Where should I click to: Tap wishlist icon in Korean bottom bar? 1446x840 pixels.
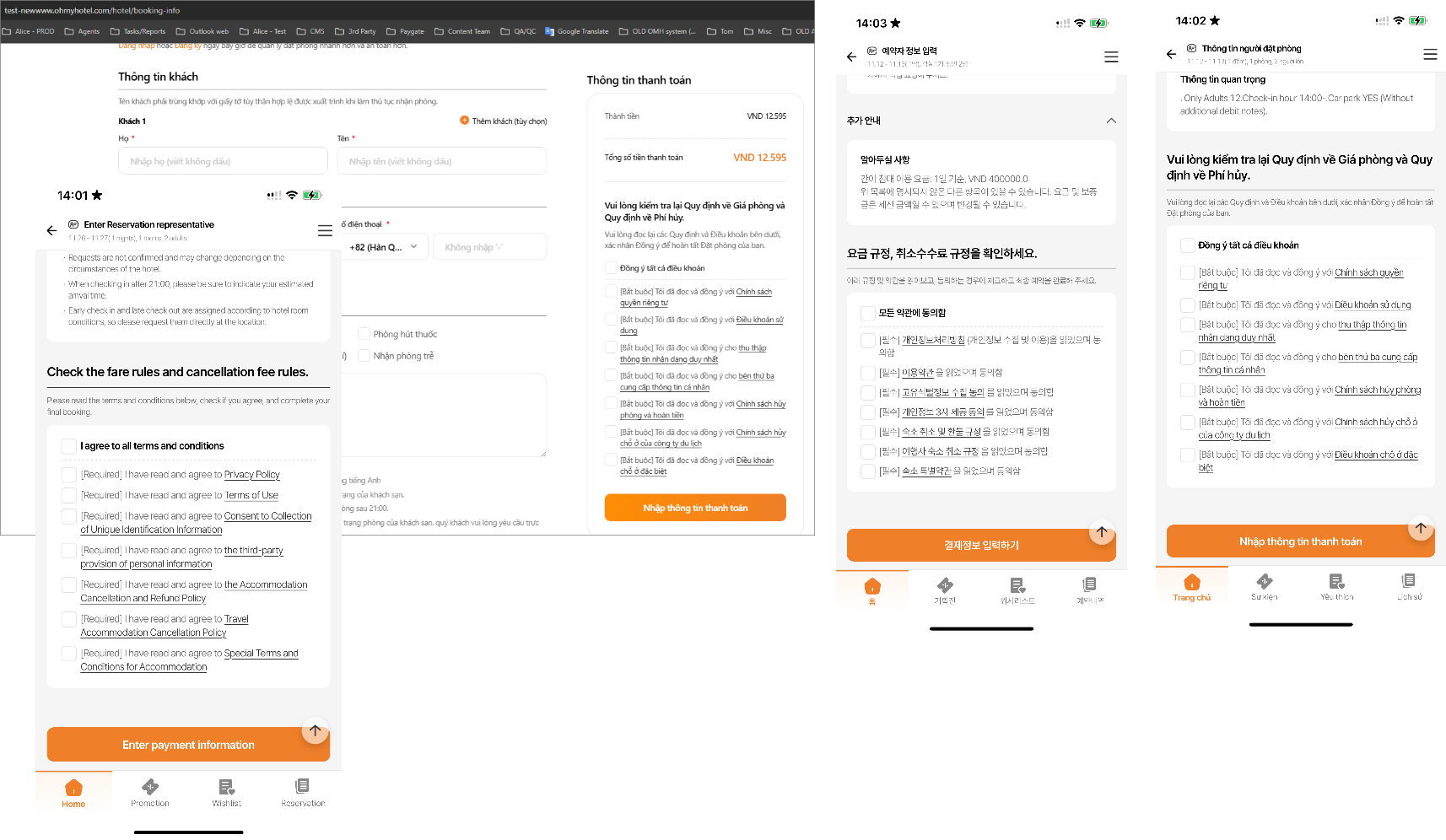[x=1017, y=585]
